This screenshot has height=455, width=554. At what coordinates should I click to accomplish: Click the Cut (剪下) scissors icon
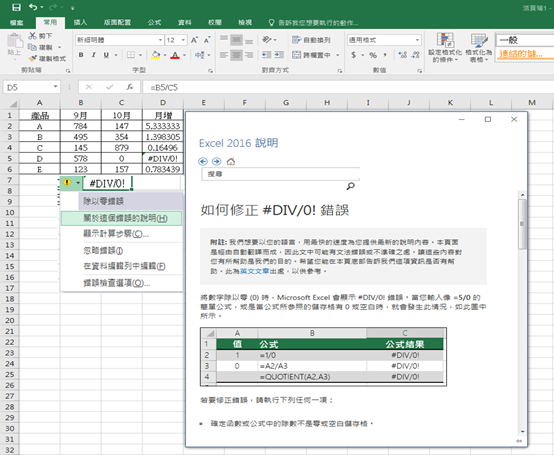(x=33, y=36)
